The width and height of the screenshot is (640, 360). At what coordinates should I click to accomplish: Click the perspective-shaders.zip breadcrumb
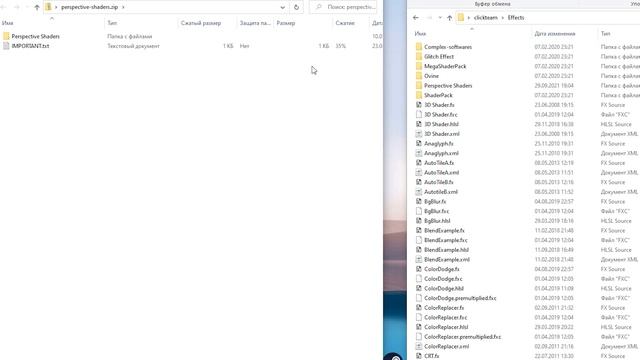coord(89,7)
